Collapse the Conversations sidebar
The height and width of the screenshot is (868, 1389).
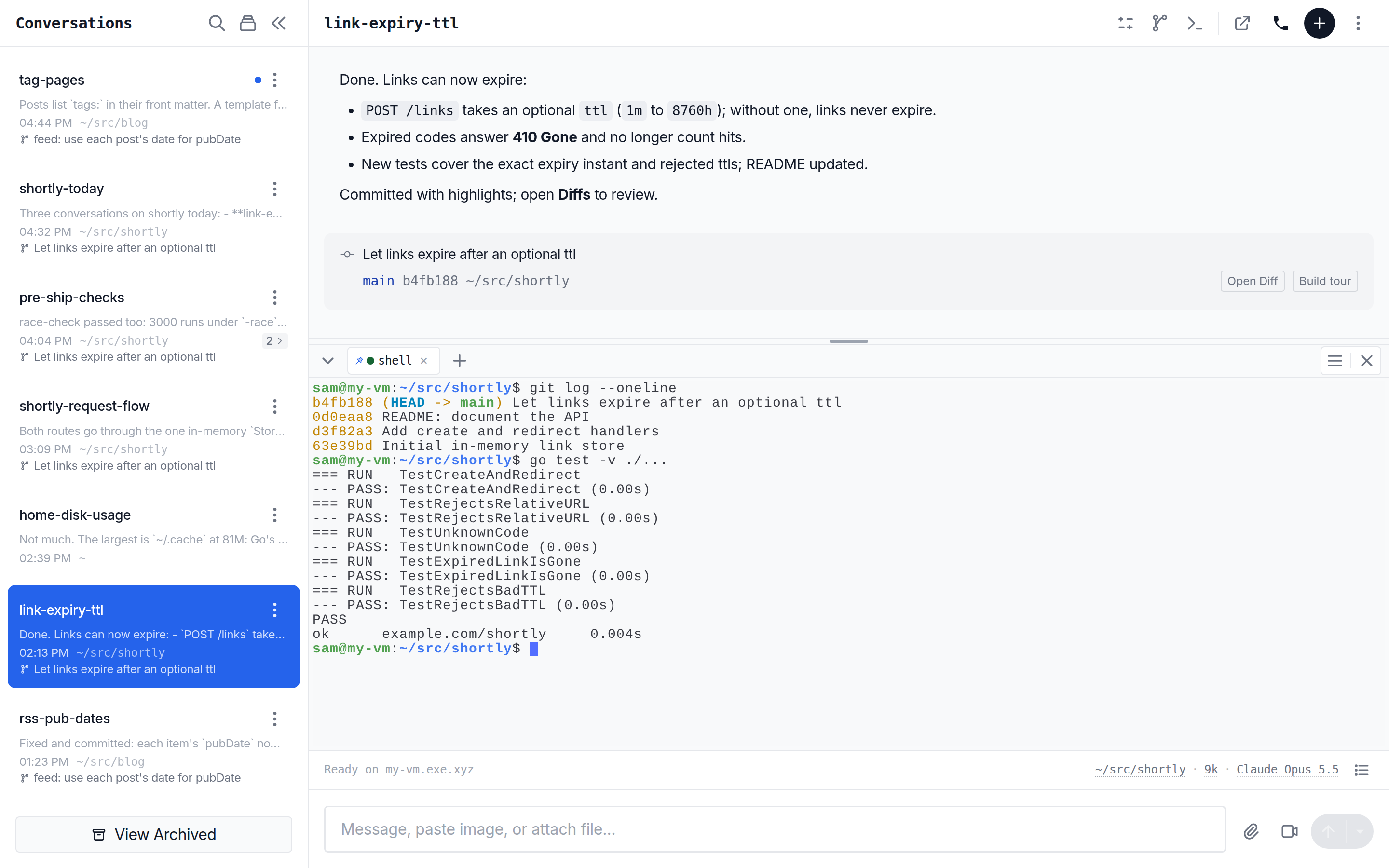pos(278,23)
